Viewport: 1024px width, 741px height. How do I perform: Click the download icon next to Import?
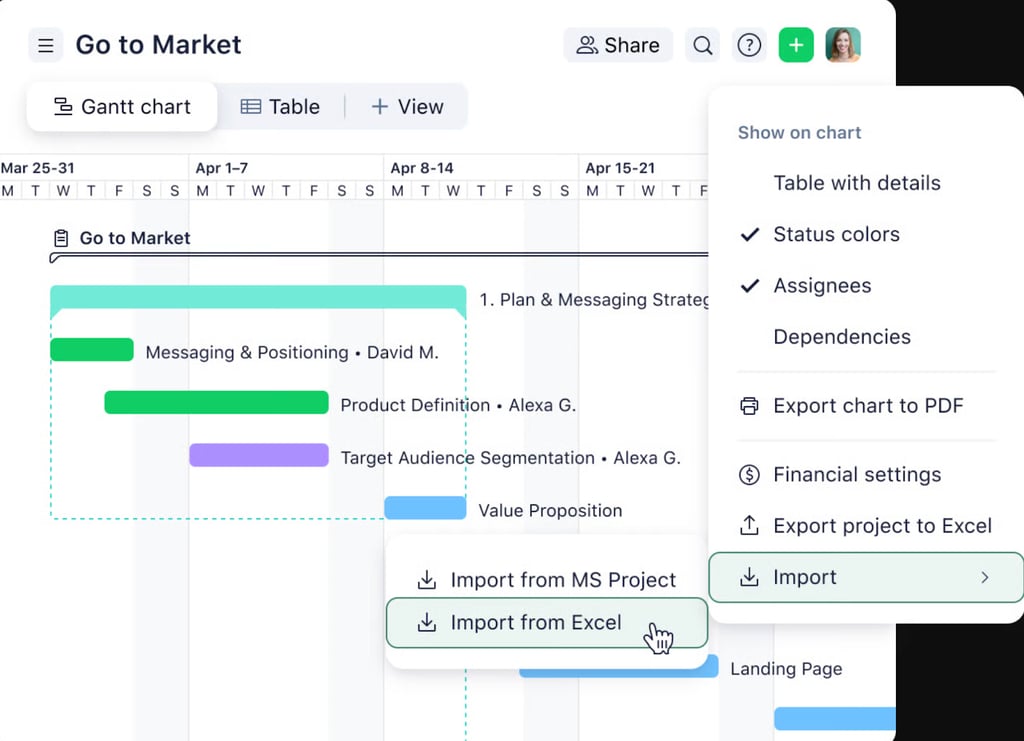coord(749,577)
